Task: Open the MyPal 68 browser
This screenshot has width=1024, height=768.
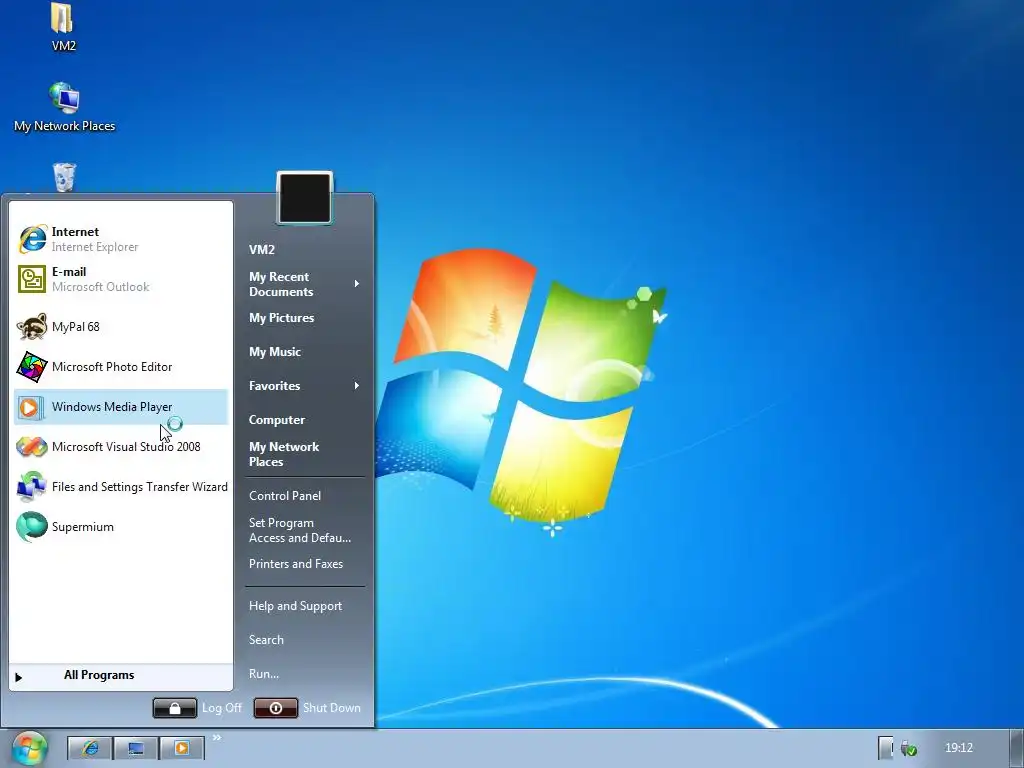Action: click(121, 327)
